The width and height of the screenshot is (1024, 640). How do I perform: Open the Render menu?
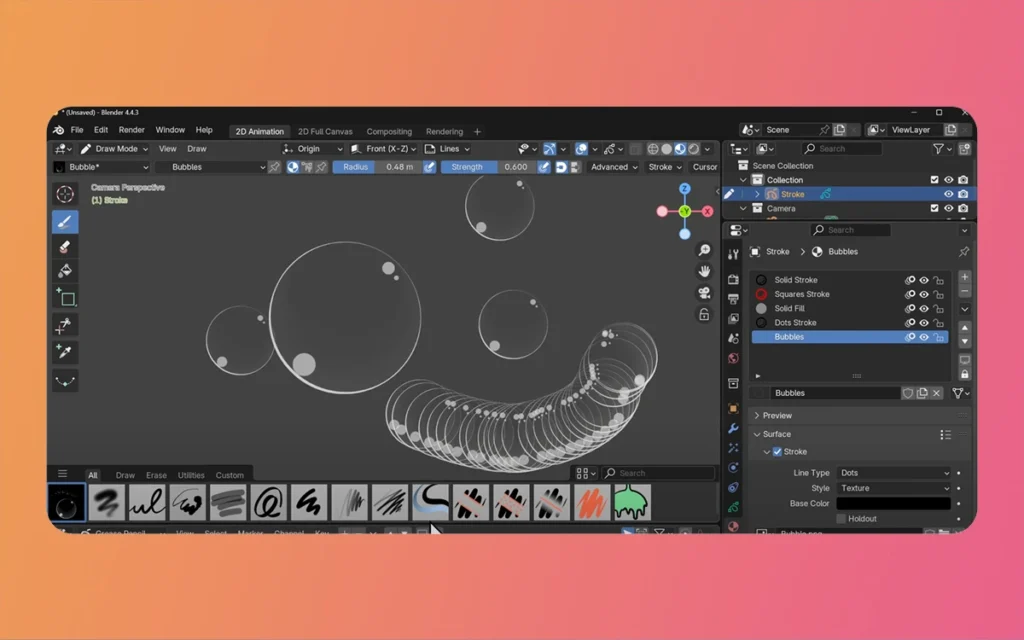131,130
